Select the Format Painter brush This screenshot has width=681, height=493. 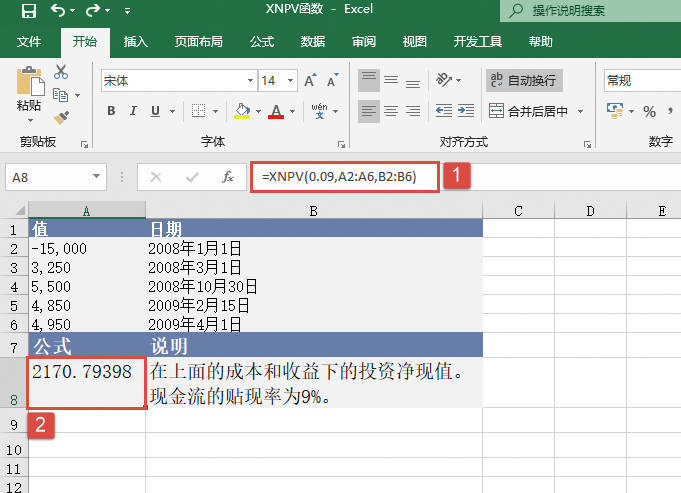click(x=61, y=117)
